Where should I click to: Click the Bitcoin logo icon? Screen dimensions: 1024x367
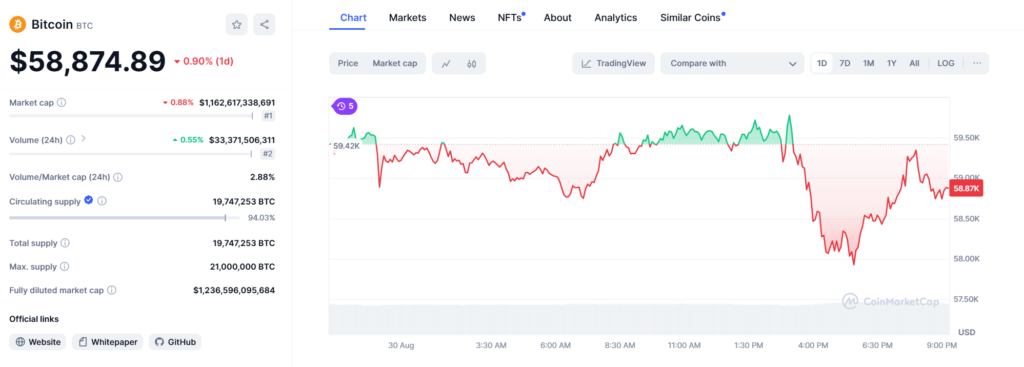coord(17,25)
